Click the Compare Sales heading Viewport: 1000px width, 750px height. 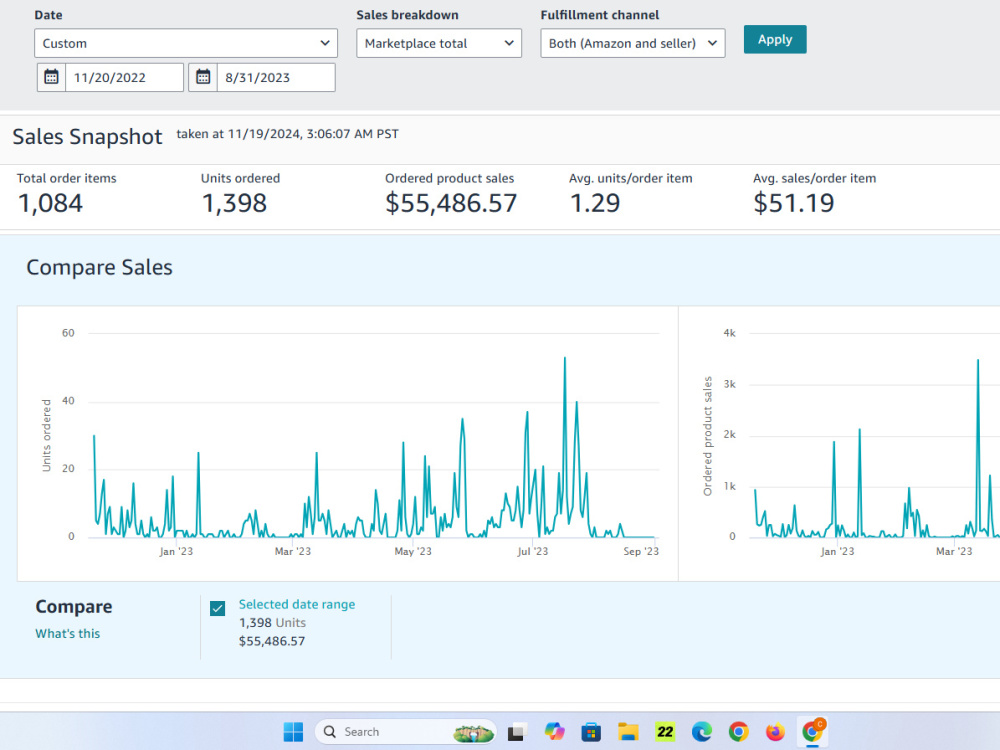tap(99, 267)
